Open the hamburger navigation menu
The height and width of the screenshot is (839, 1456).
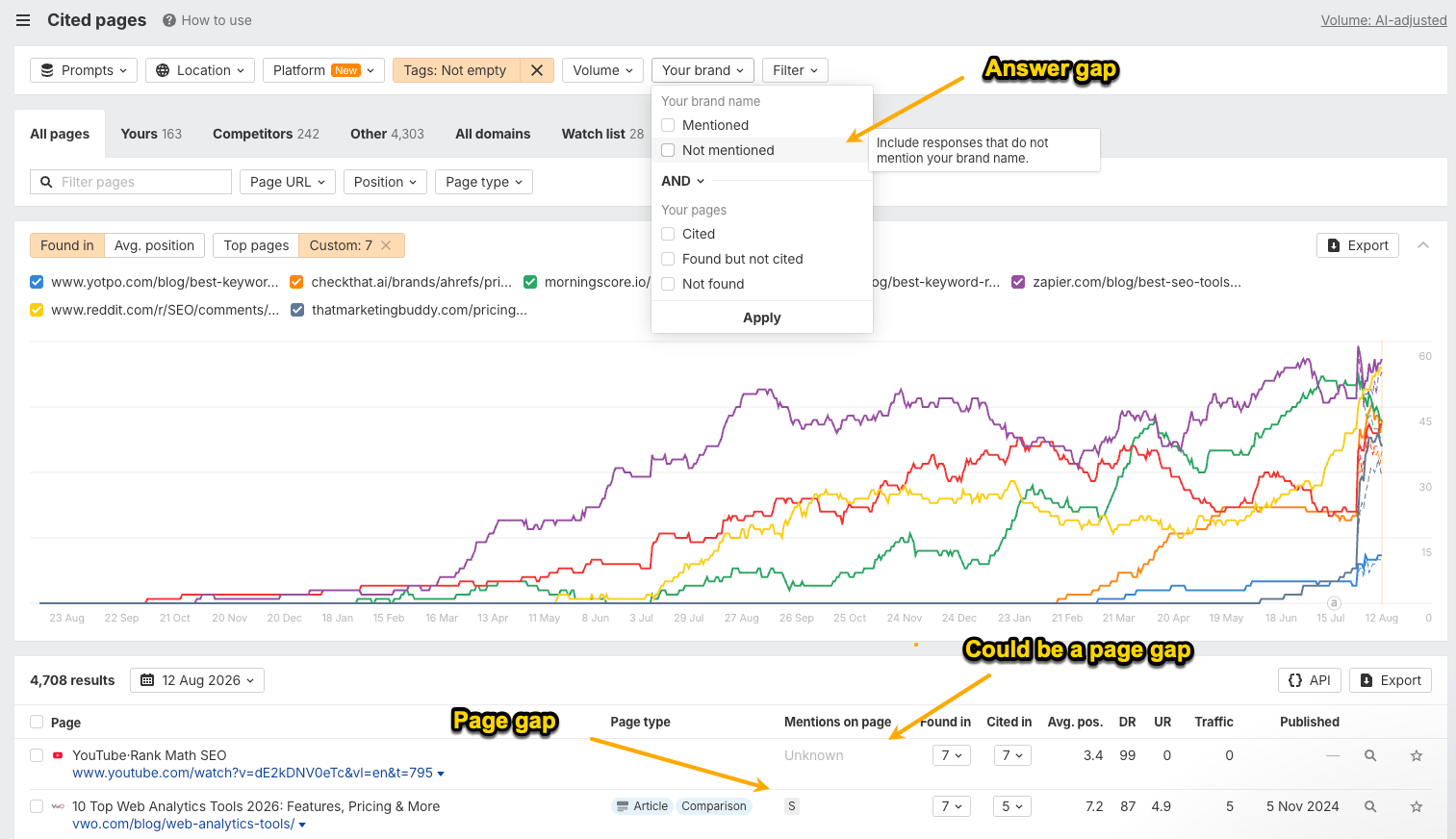23,20
